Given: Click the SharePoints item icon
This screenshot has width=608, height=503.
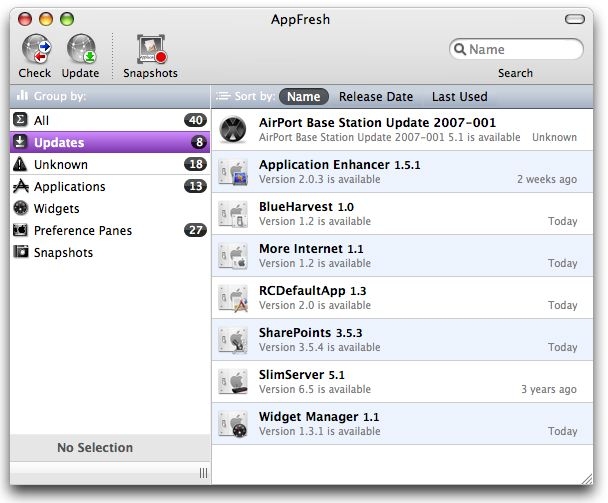Looking at the screenshot, I should 233,340.
